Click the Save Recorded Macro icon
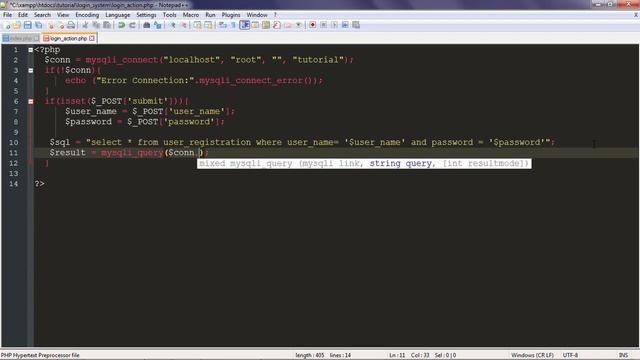 [356, 25]
